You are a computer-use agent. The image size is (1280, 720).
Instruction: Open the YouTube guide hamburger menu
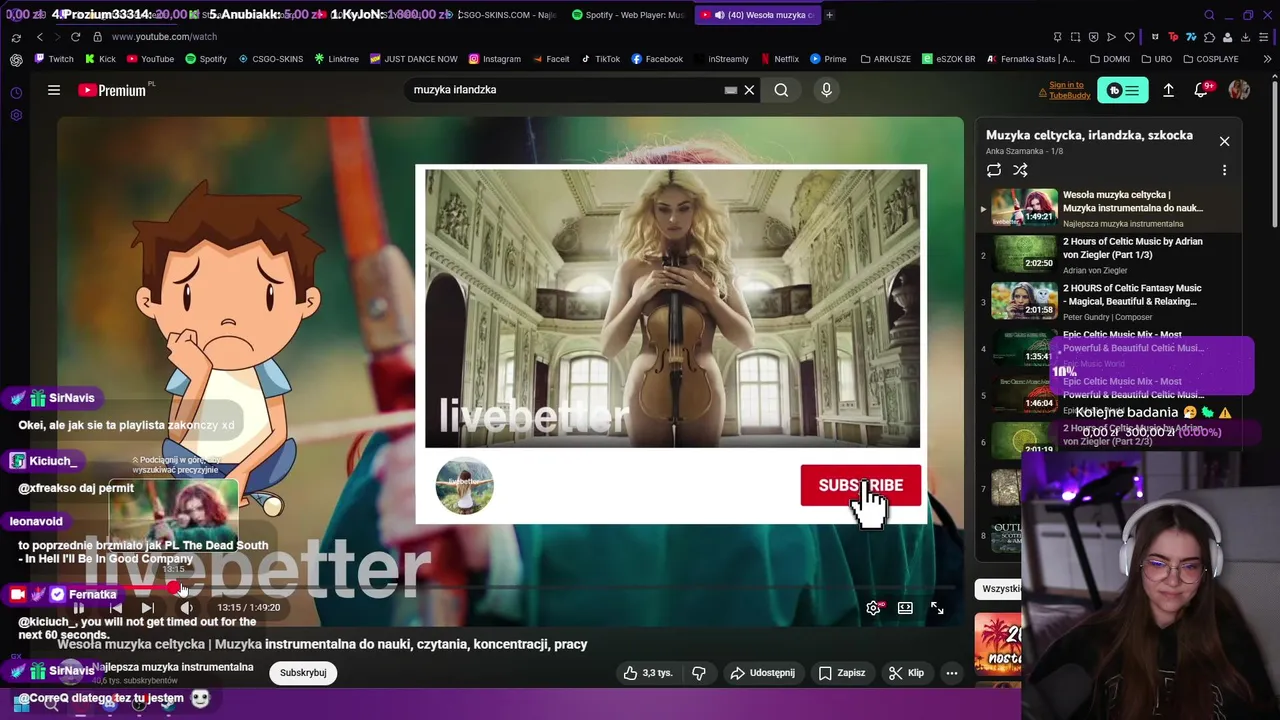(x=54, y=90)
